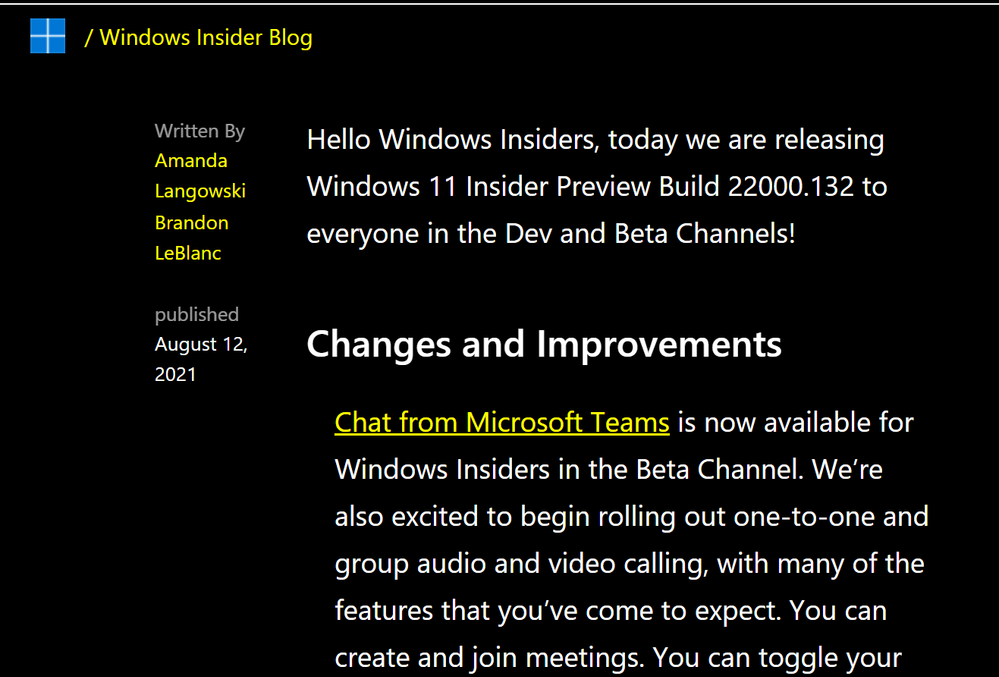
Task: Click the create and join meetings sentence
Action: pyautogui.click(x=488, y=658)
